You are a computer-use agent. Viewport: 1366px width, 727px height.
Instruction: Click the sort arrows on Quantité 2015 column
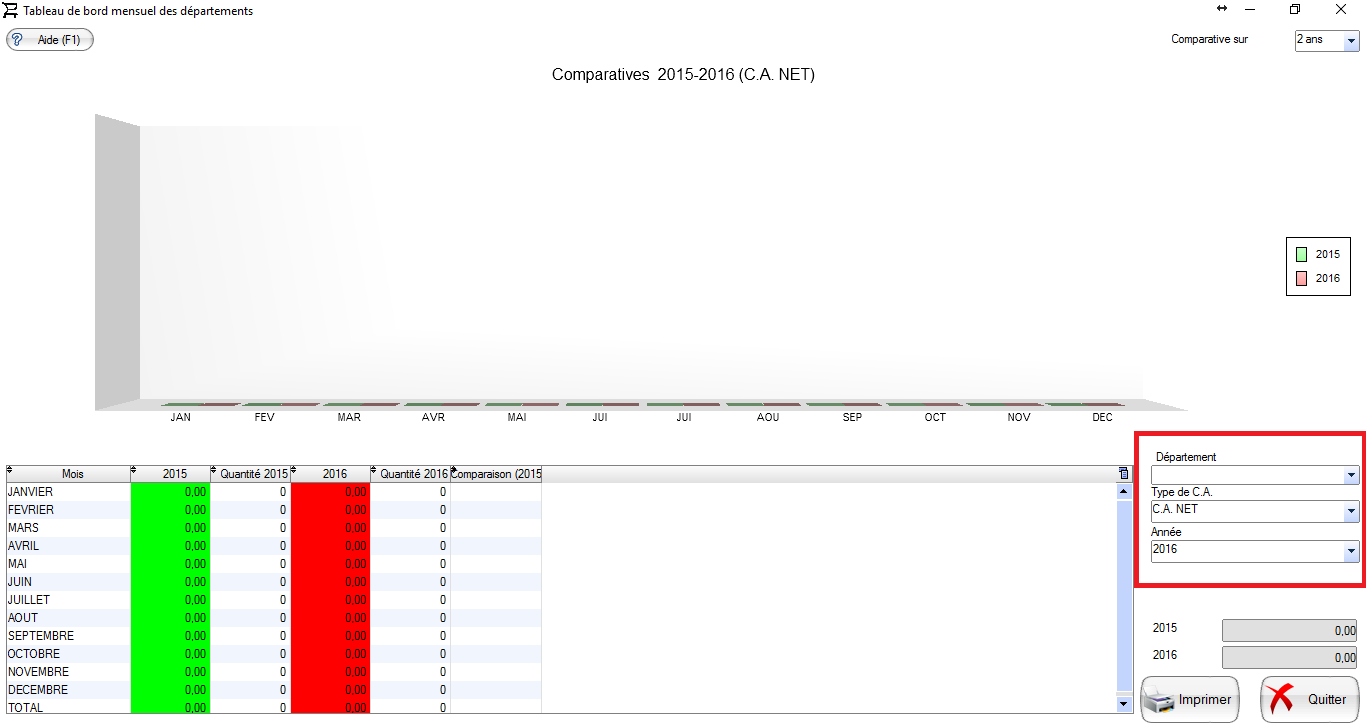click(215, 470)
